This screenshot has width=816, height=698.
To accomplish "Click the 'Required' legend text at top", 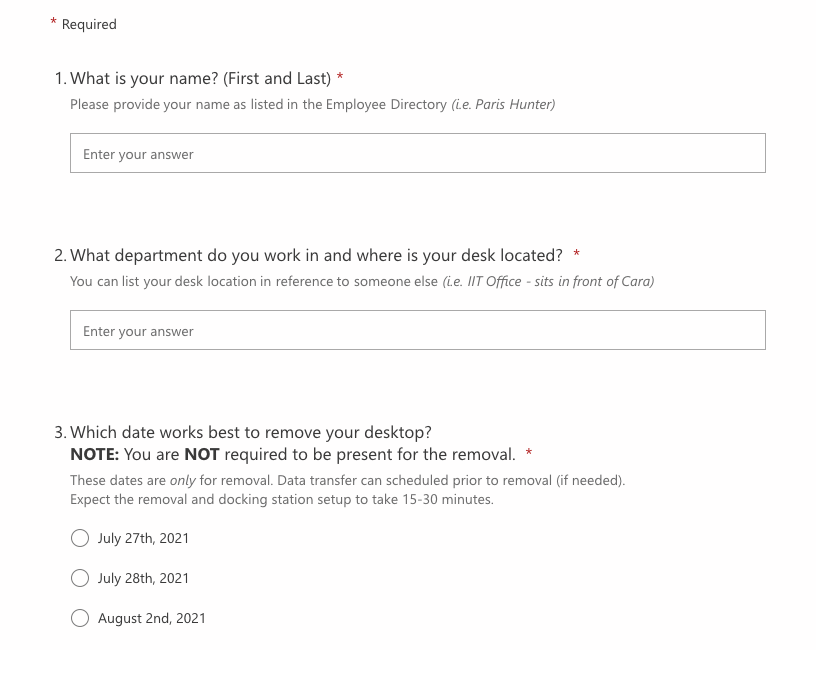I will click(x=89, y=24).
